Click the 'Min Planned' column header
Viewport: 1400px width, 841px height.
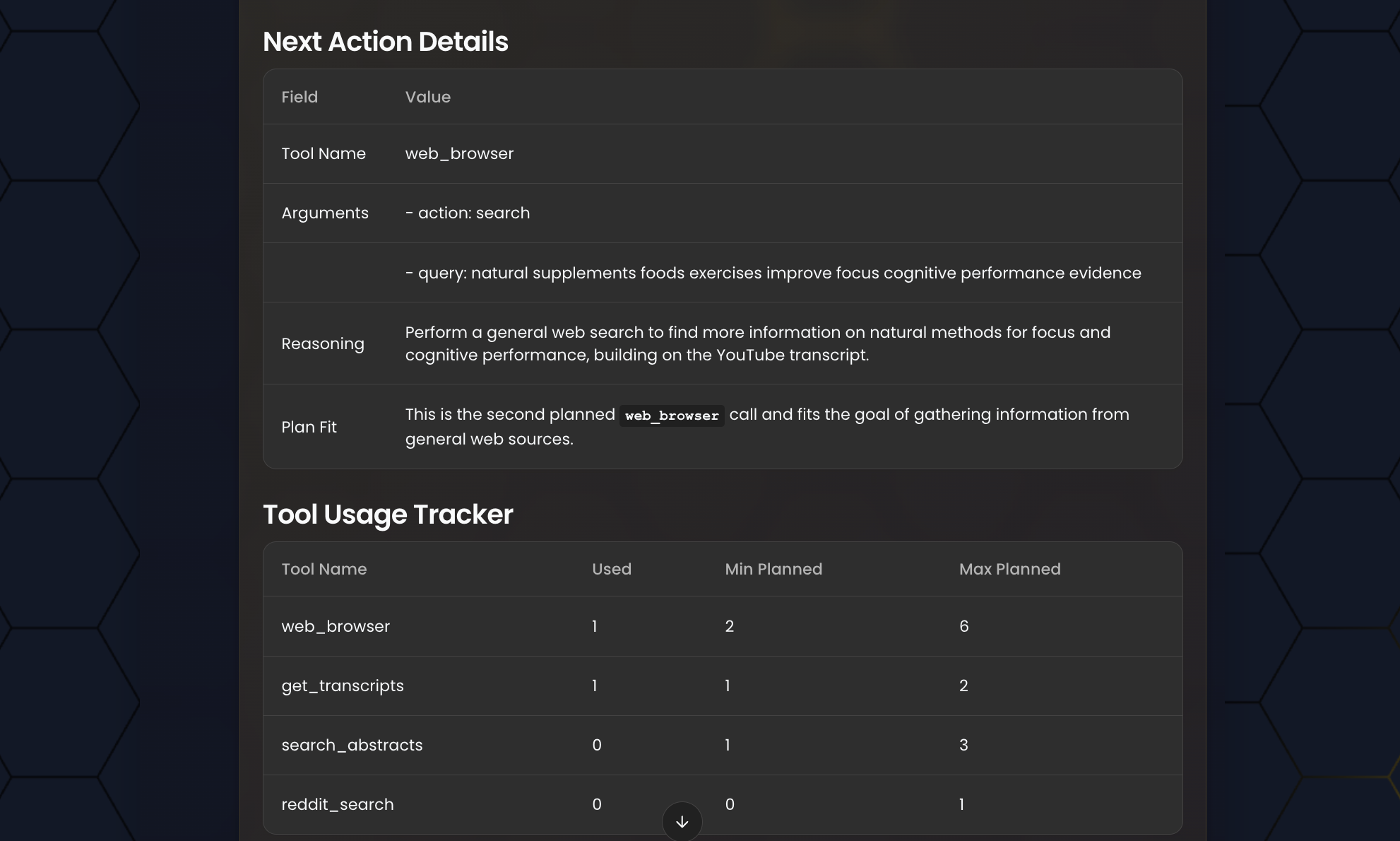coord(773,569)
